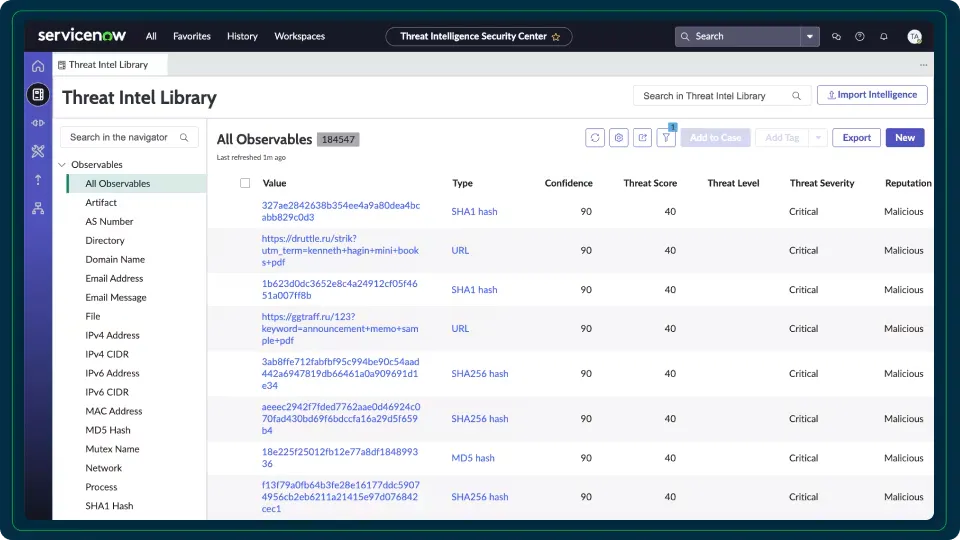Open the filter funnel icon
Screen dimensions: 960x540
[x=666, y=138]
